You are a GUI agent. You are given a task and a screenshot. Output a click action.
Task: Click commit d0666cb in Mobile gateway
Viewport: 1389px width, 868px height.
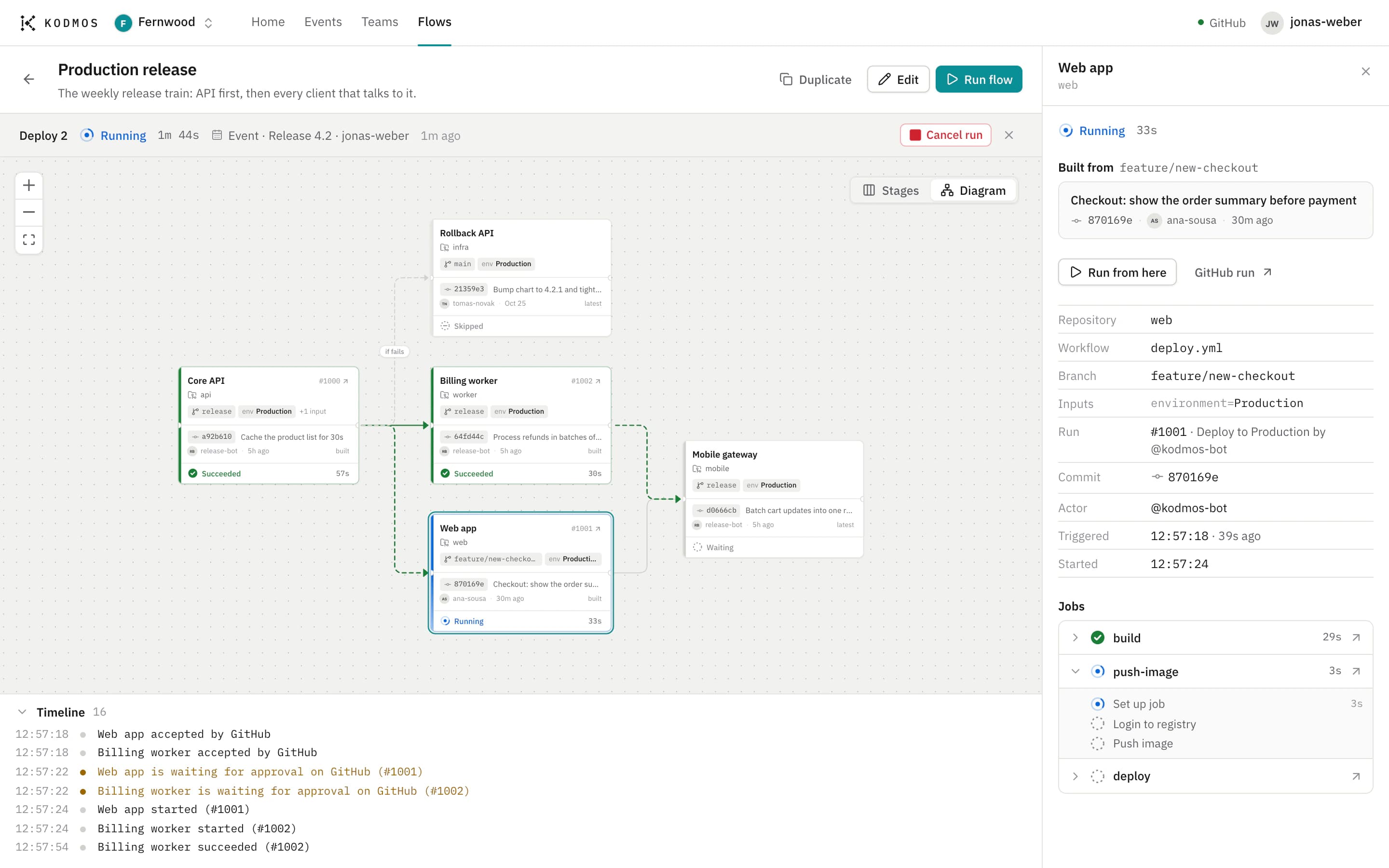click(716, 510)
